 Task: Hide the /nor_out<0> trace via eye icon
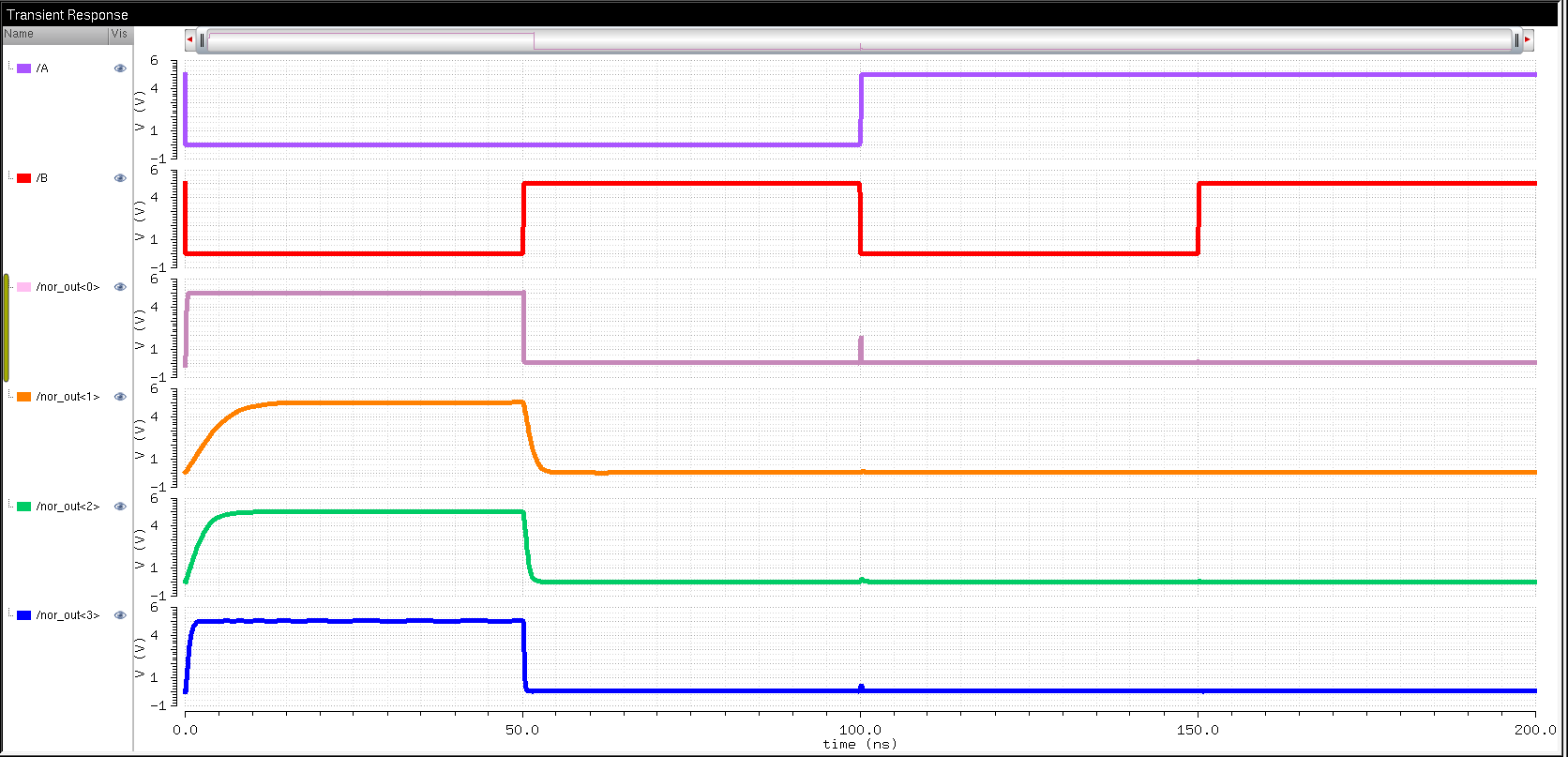click(x=120, y=287)
